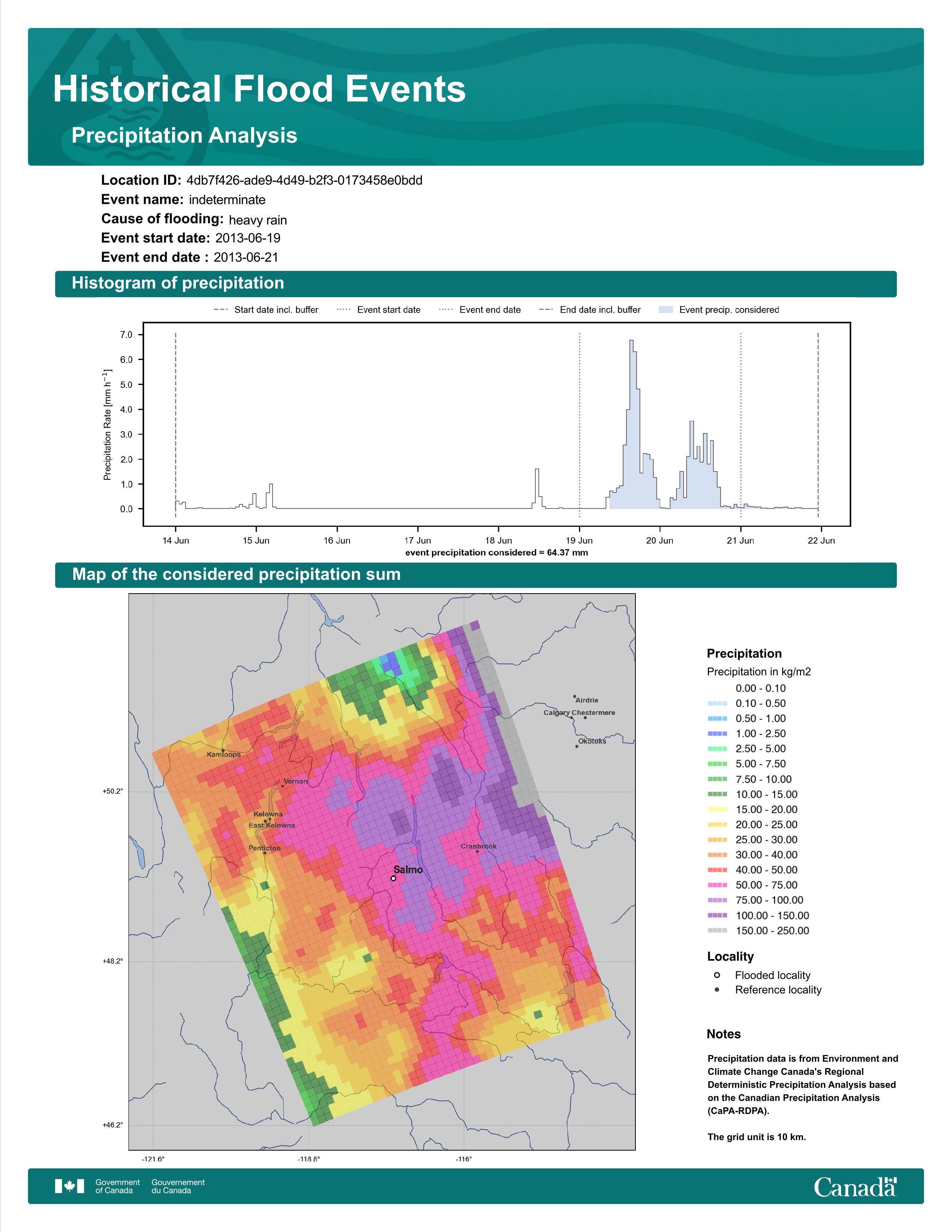Click the Precipitation Analysis subtitle
952x1232 pixels.
[184, 136]
